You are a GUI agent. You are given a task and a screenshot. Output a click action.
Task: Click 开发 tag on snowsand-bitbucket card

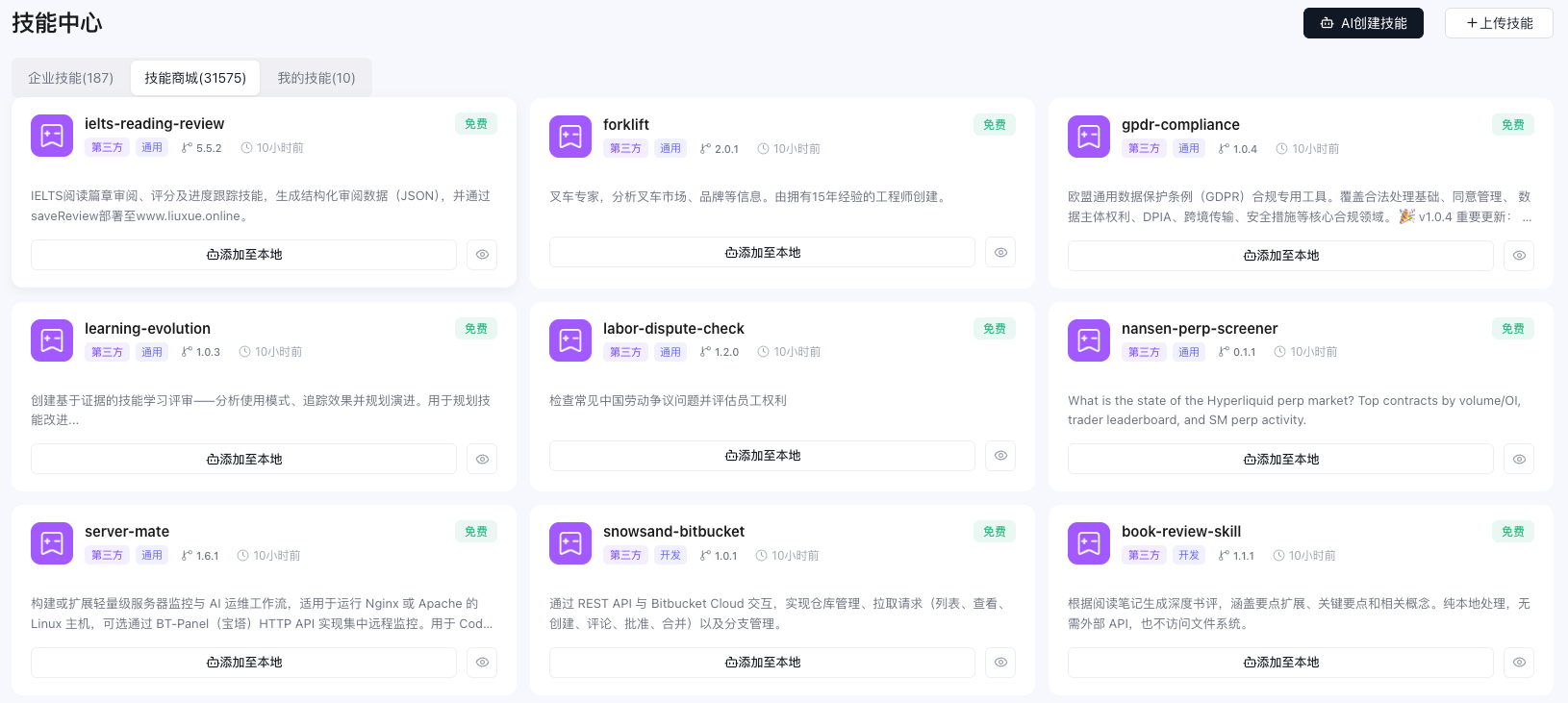tap(670, 556)
